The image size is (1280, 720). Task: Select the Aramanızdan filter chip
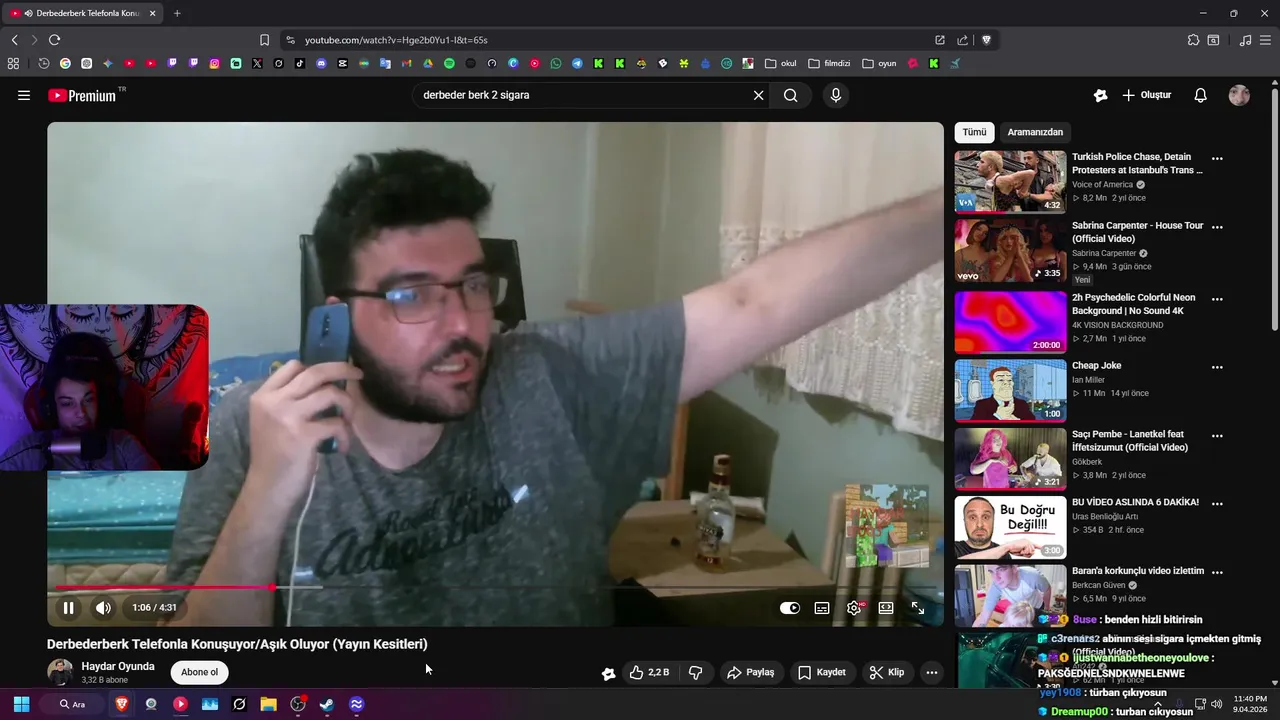(x=1035, y=132)
